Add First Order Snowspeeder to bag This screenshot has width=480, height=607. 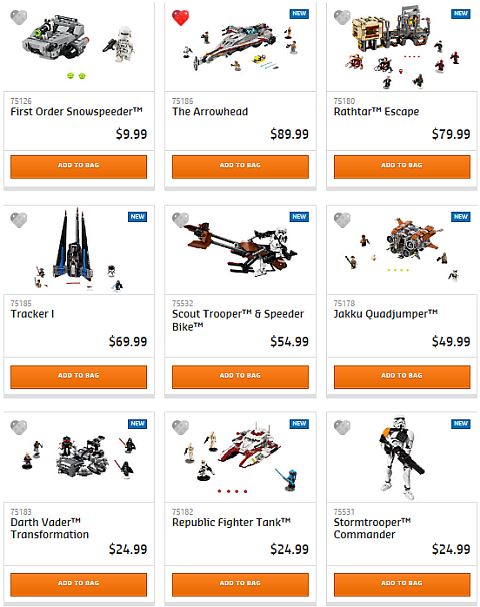(79, 167)
